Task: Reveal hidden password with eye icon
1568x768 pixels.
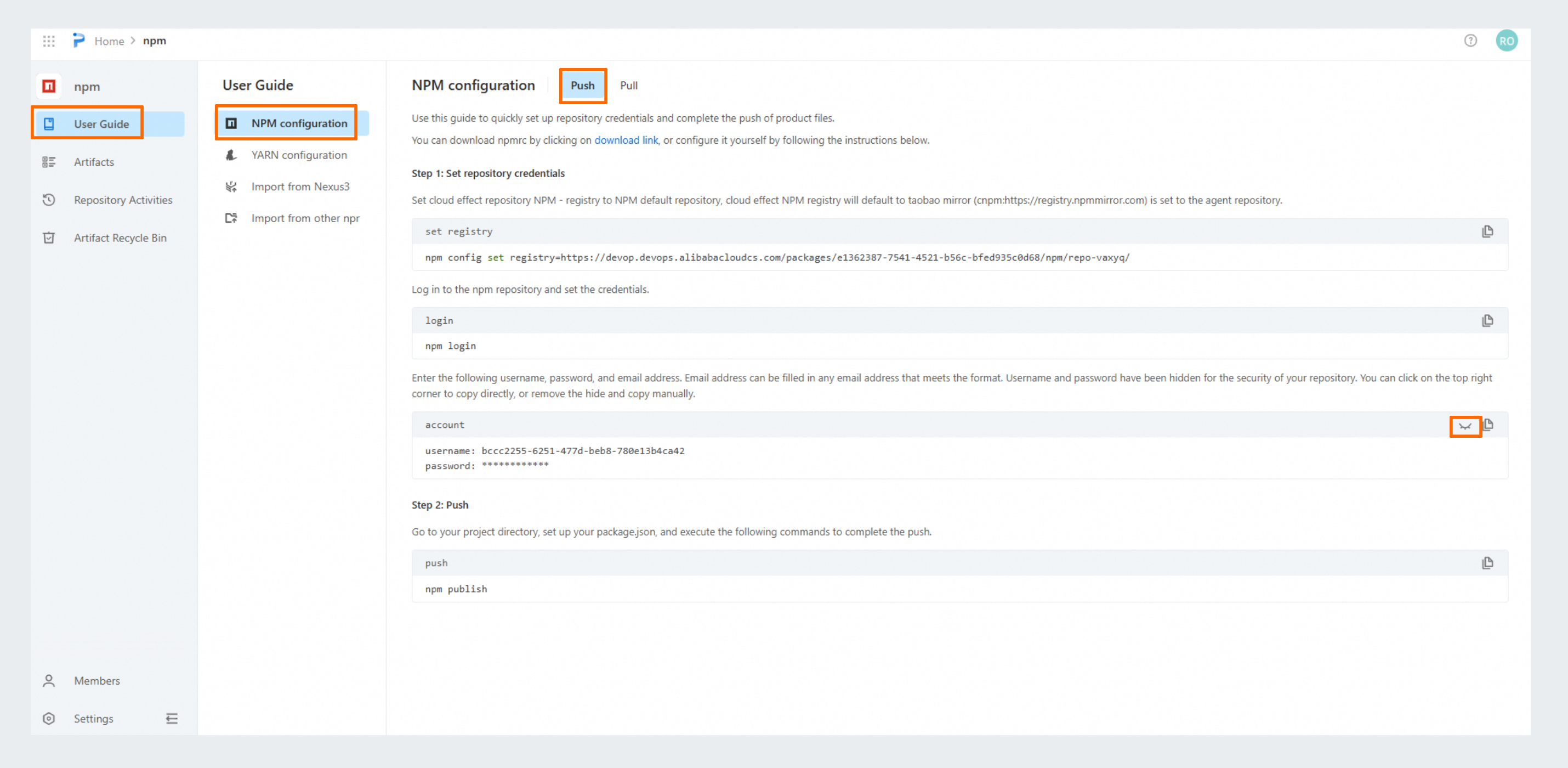Action: tap(1464, 426)
